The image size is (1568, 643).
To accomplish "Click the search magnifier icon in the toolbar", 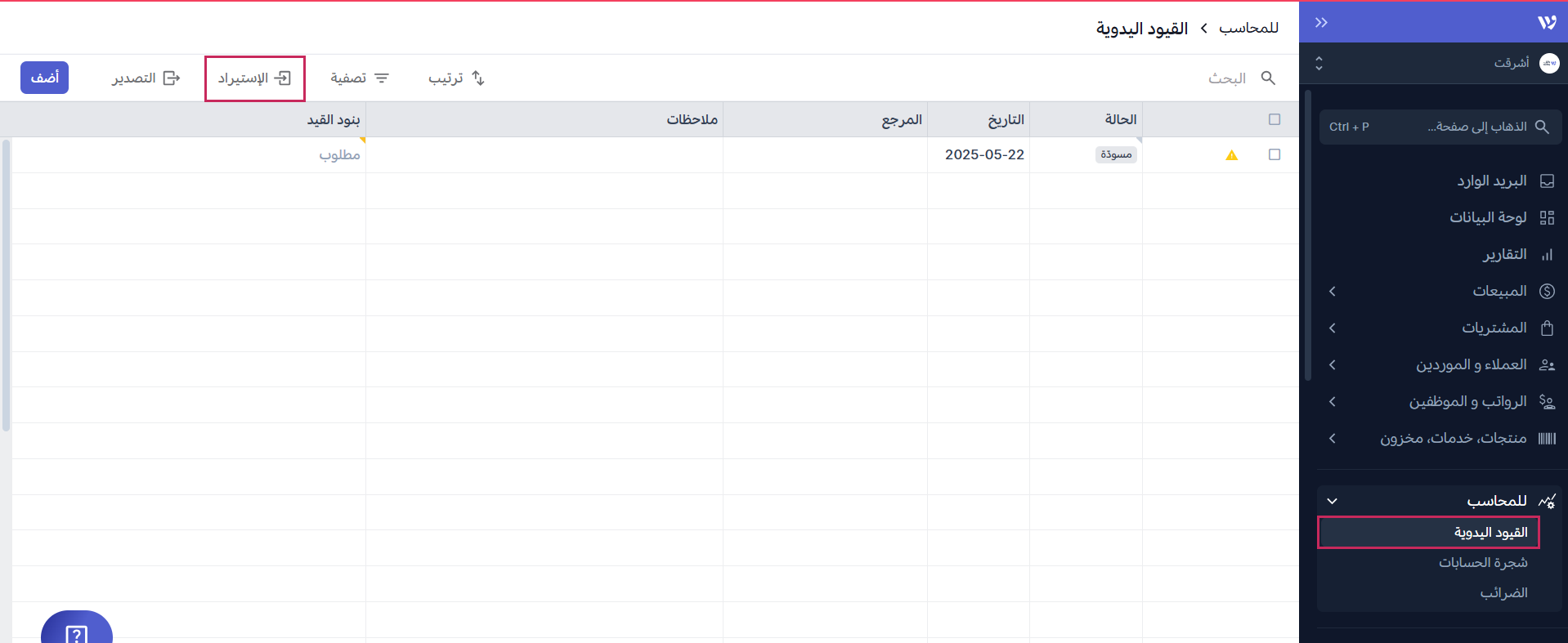I will (x=1268, y=78).
